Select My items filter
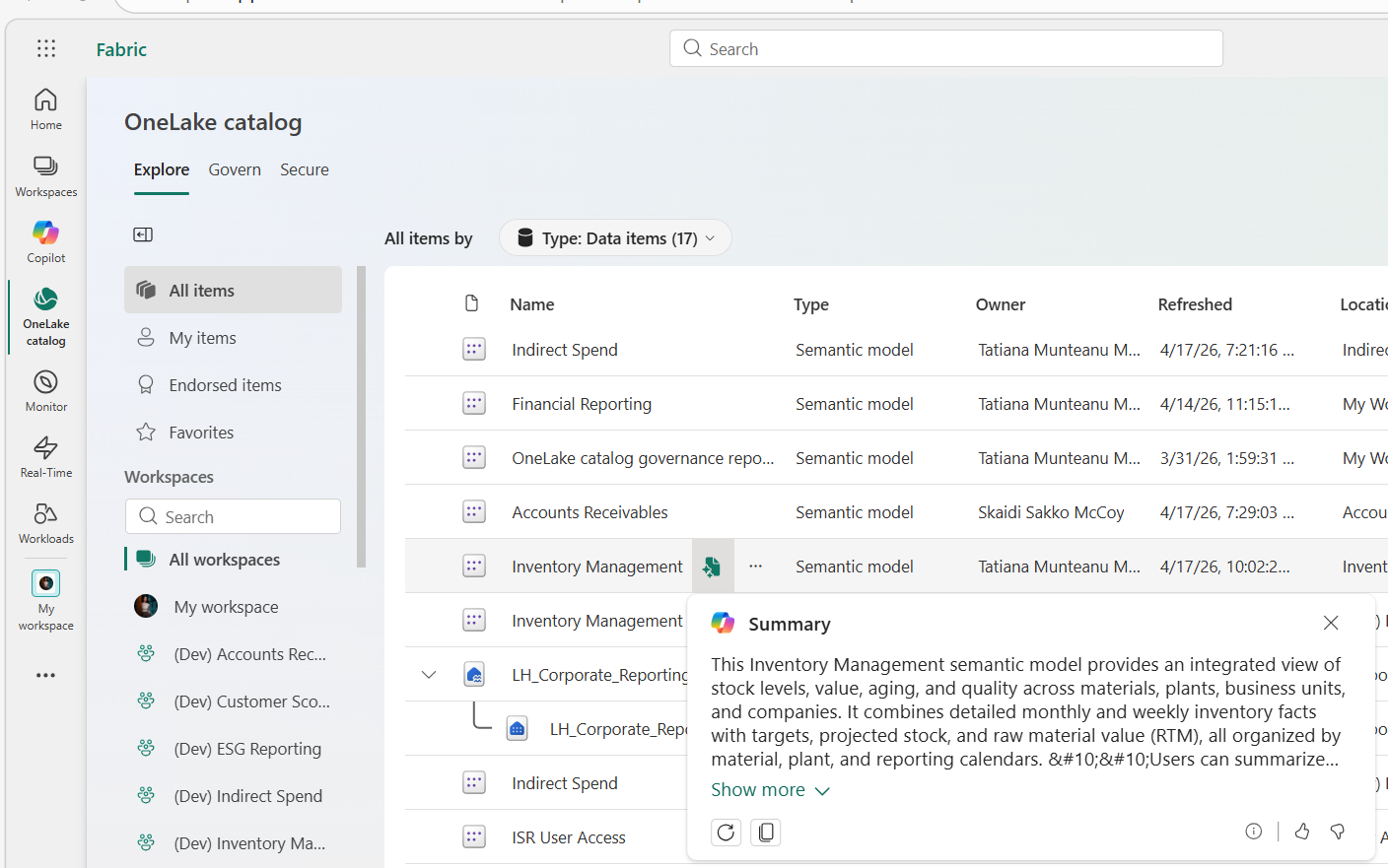The image size is (1388, 868). pyautogui.click(x=234, y=337)
